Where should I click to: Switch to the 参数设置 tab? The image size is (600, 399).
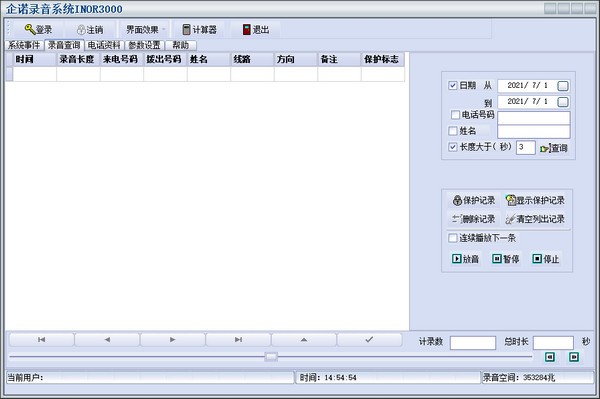coord(144,45)
